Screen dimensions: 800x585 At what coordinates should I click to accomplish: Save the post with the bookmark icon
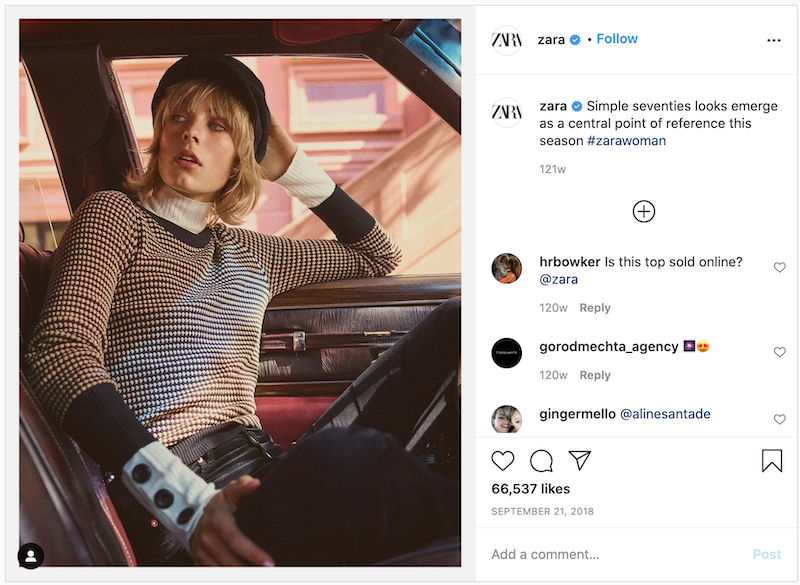[771, 461]
